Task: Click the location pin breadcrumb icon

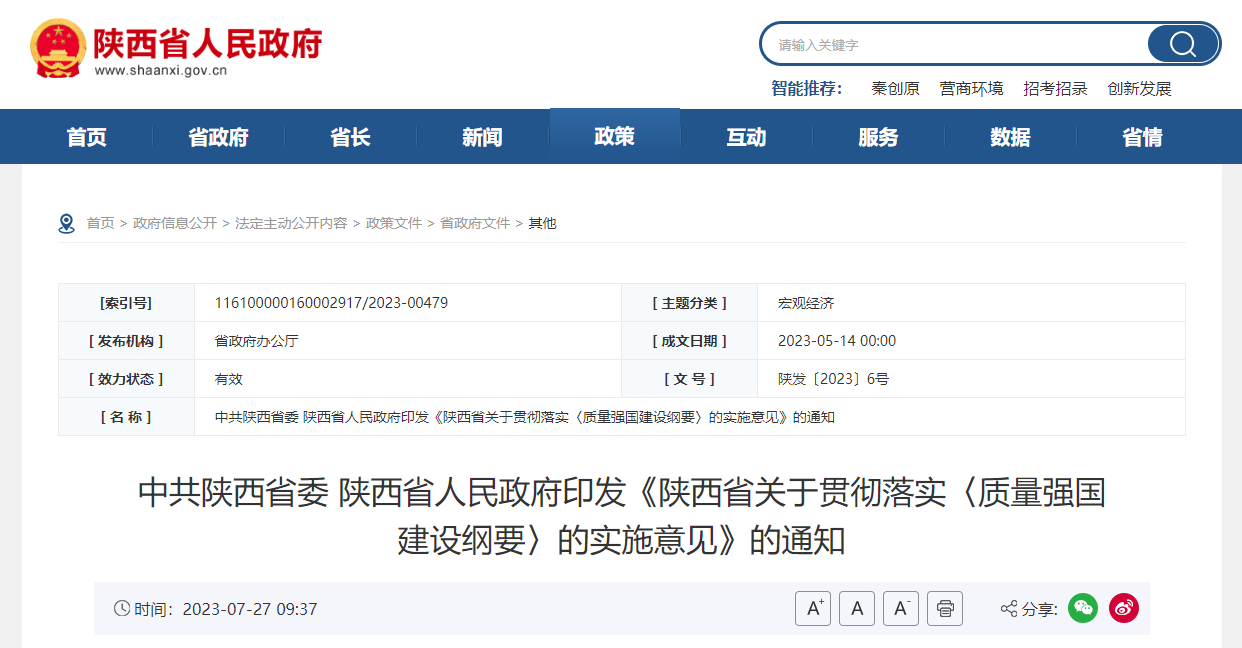Action: click(66, 222)
